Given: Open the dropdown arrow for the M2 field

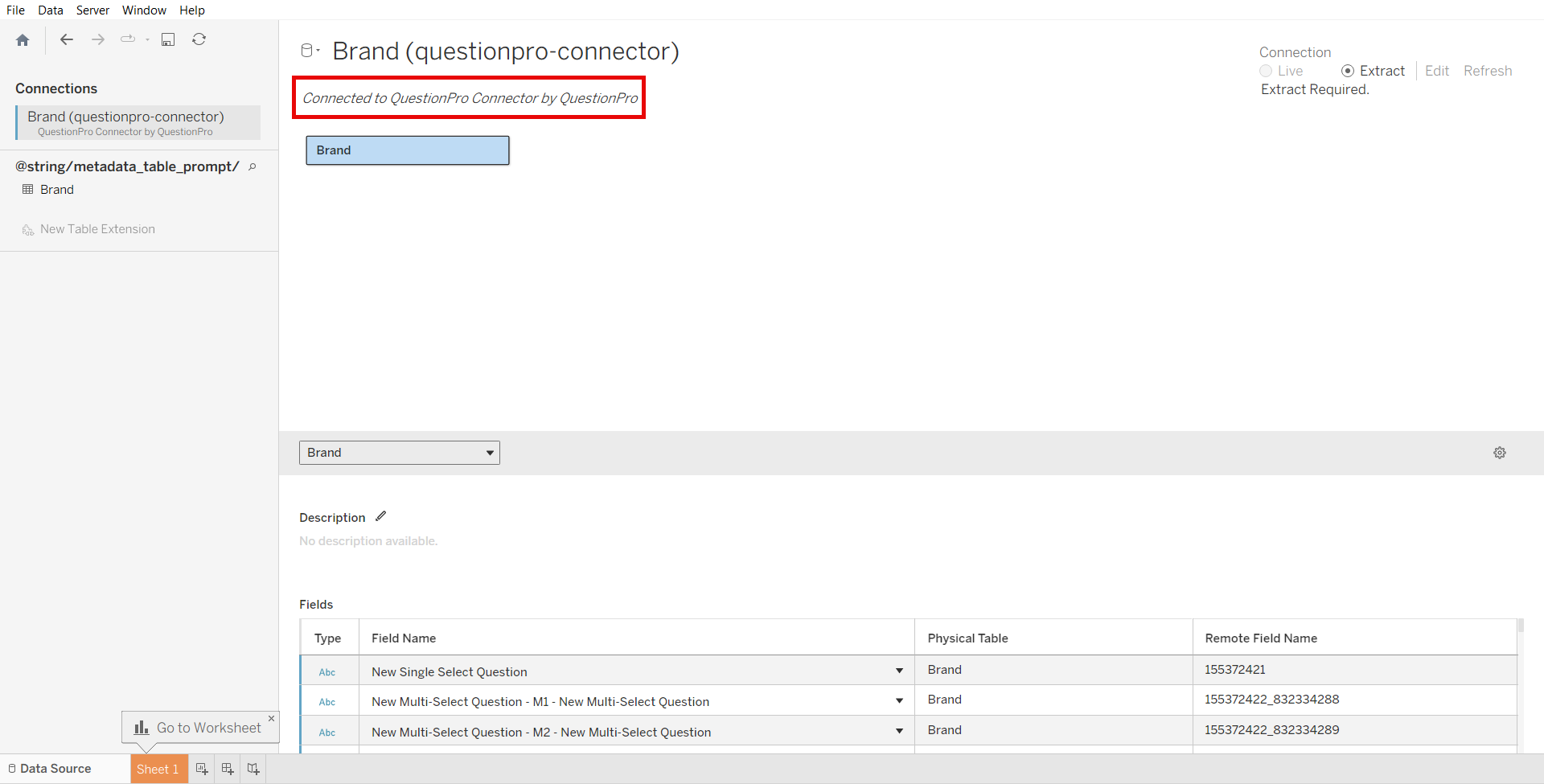Looking at the screenshot, I should [x=899, y=731].
